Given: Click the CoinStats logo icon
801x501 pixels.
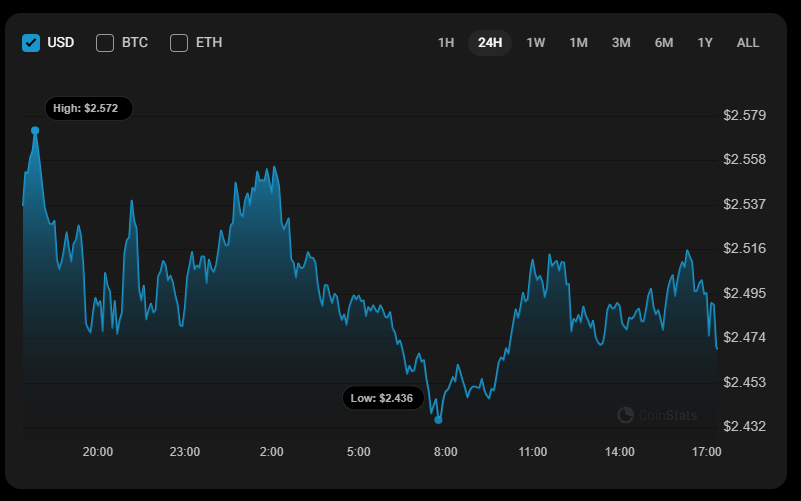Looking at the screenshot, I should point(626,415).
